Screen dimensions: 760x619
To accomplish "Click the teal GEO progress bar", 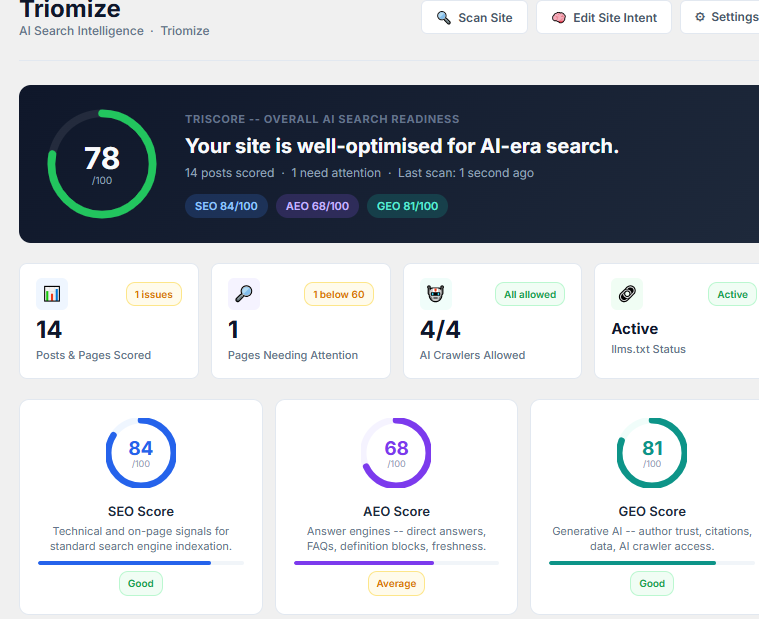I will pyautogui.click(x=652, y=563).
